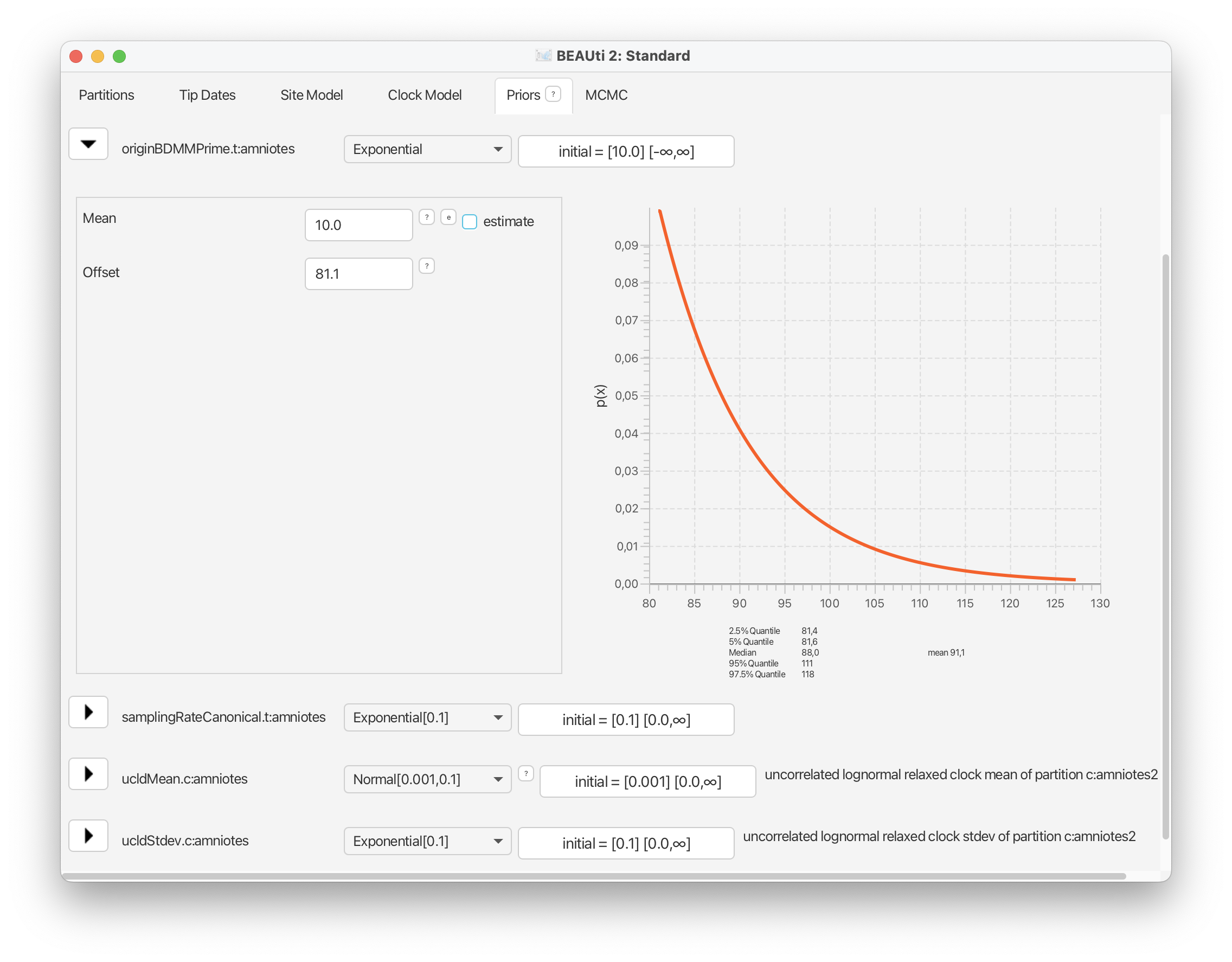
Task: Click the help icon next to Offset field
Action: (426, 266)
